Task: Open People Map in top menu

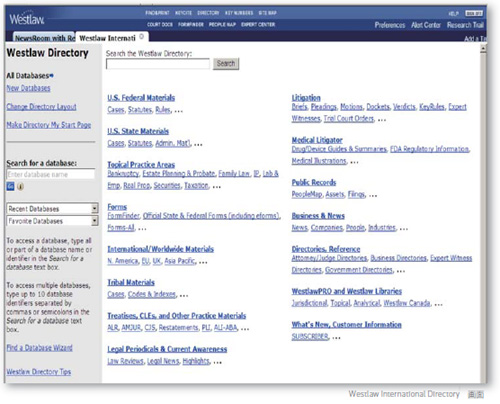Action: [222, 24]
